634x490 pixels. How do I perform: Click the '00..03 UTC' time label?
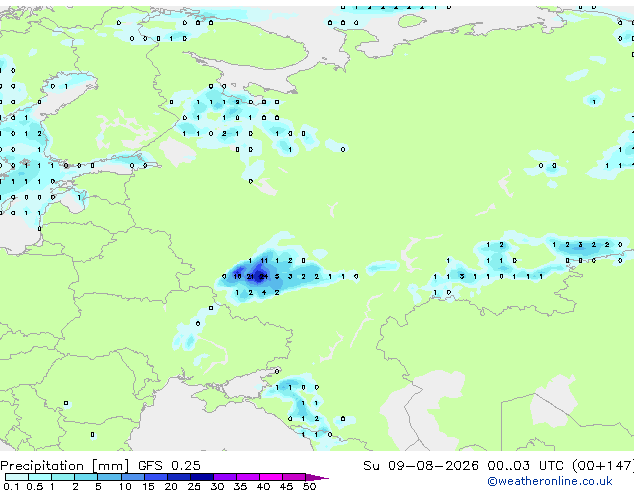(x=525, y=466)
